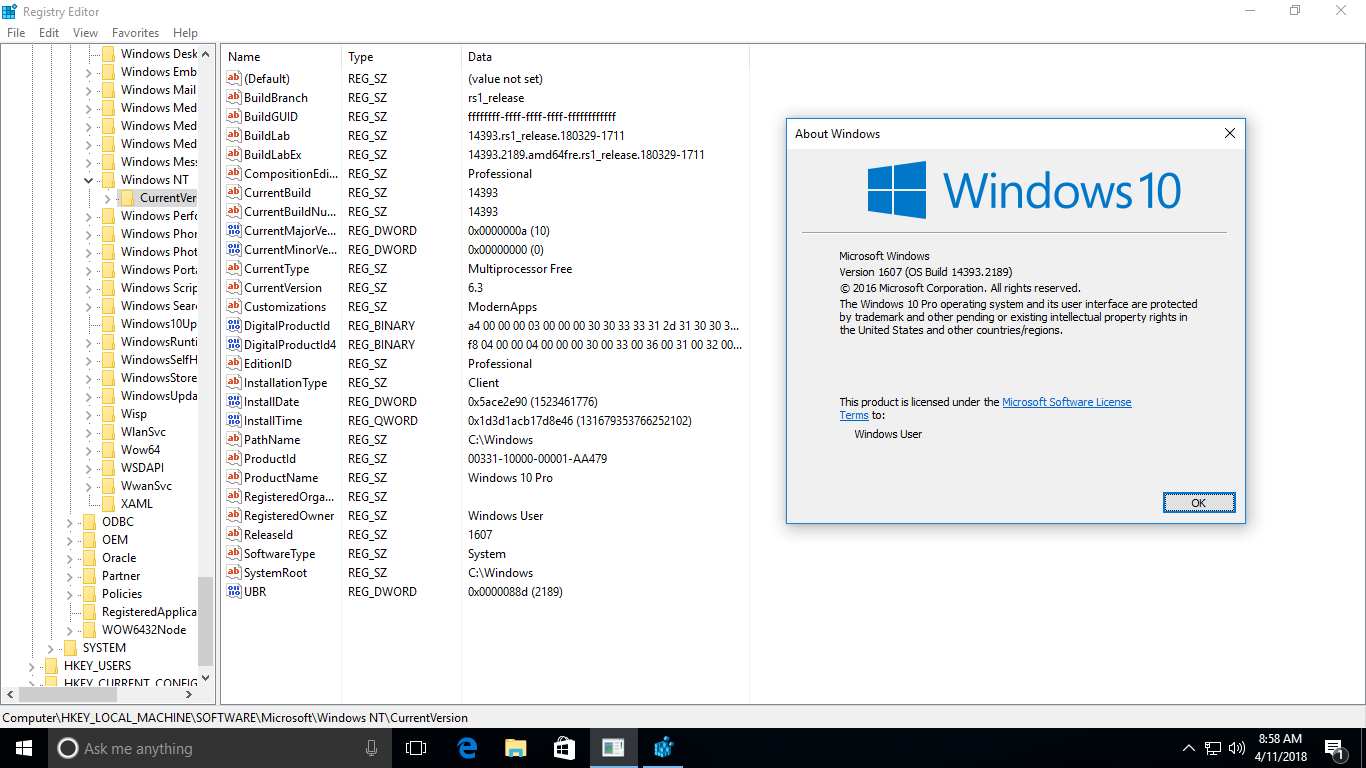Click the ReleaseId string value icon
Viewport: 1366px width, 768px height.
coord(235,535)
